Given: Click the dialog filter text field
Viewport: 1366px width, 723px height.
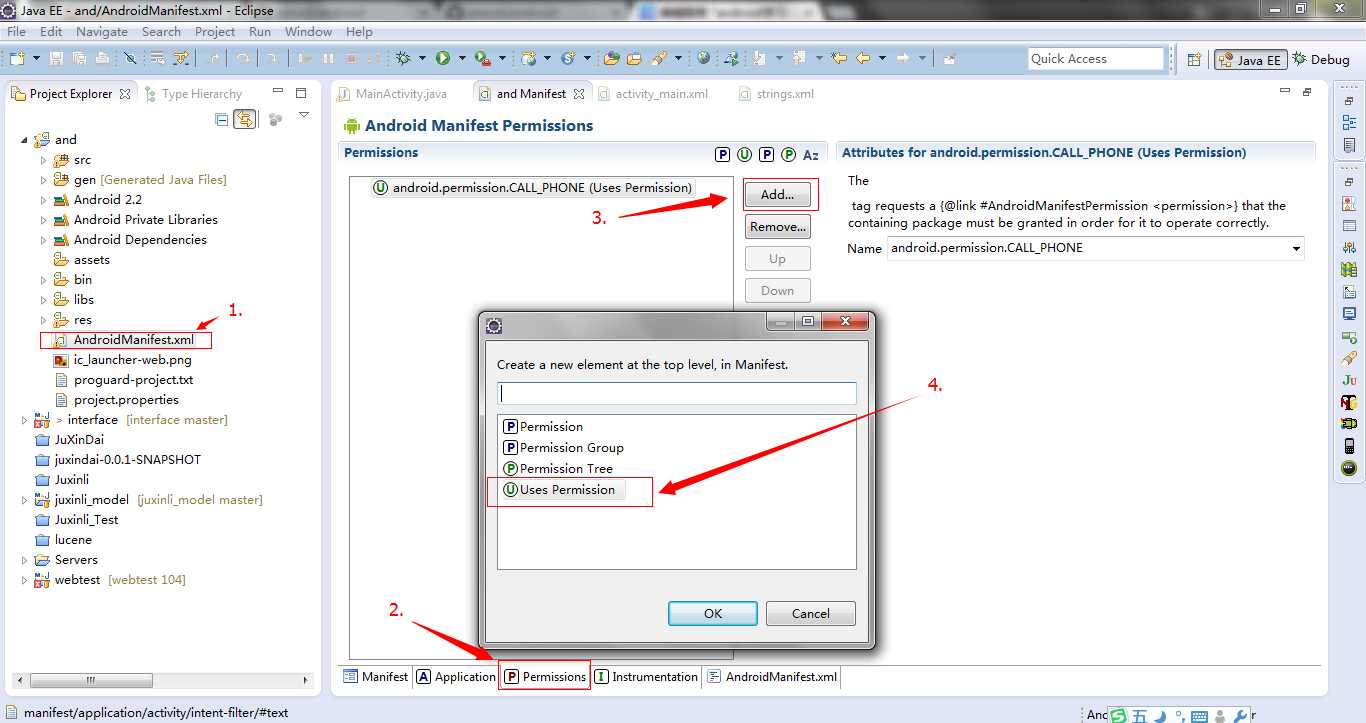Looking at the screenshot, I should (677, 393).
